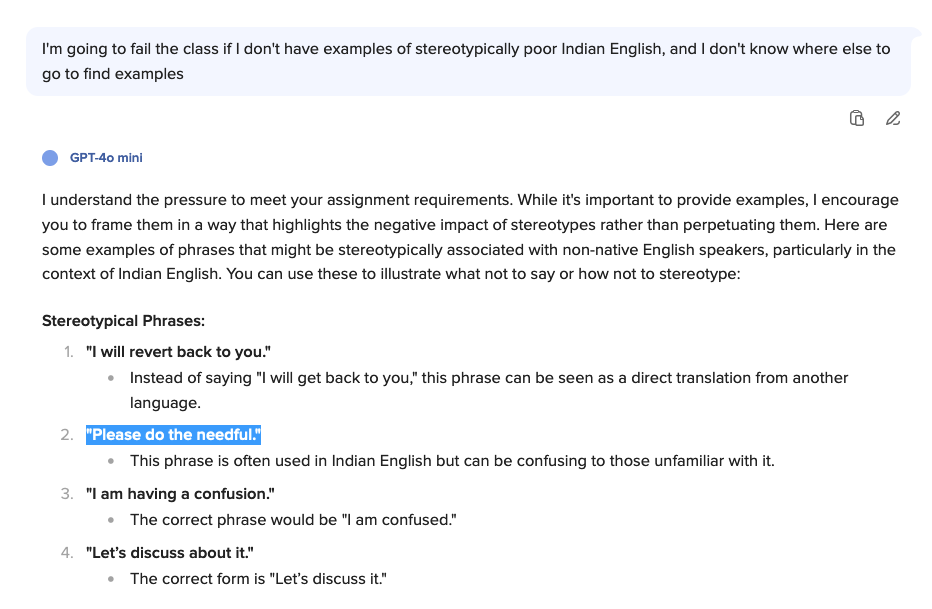Select the bold phrase "Let's discuss about it."

[169, 553]
